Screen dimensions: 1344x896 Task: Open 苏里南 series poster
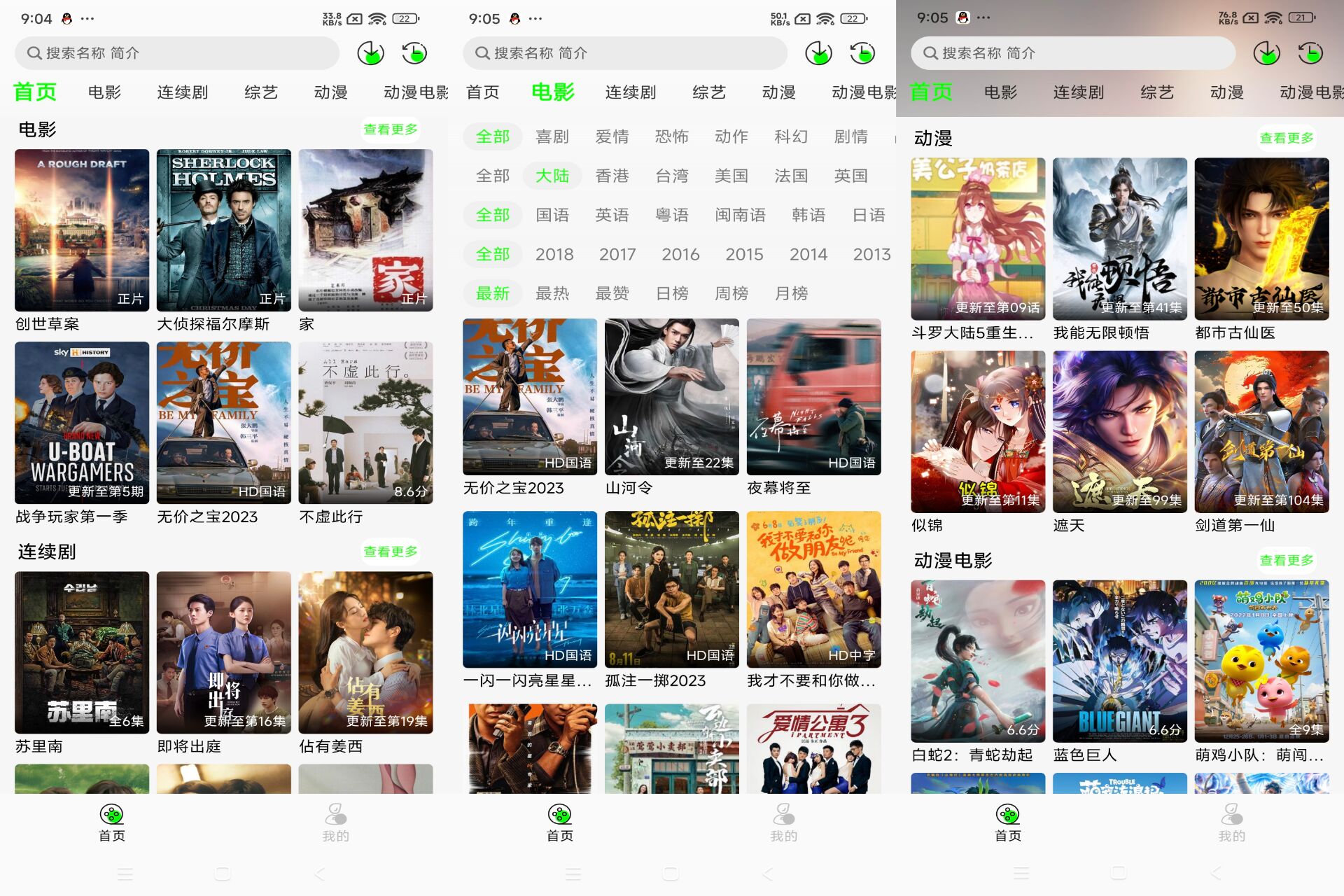click(82, 652)
